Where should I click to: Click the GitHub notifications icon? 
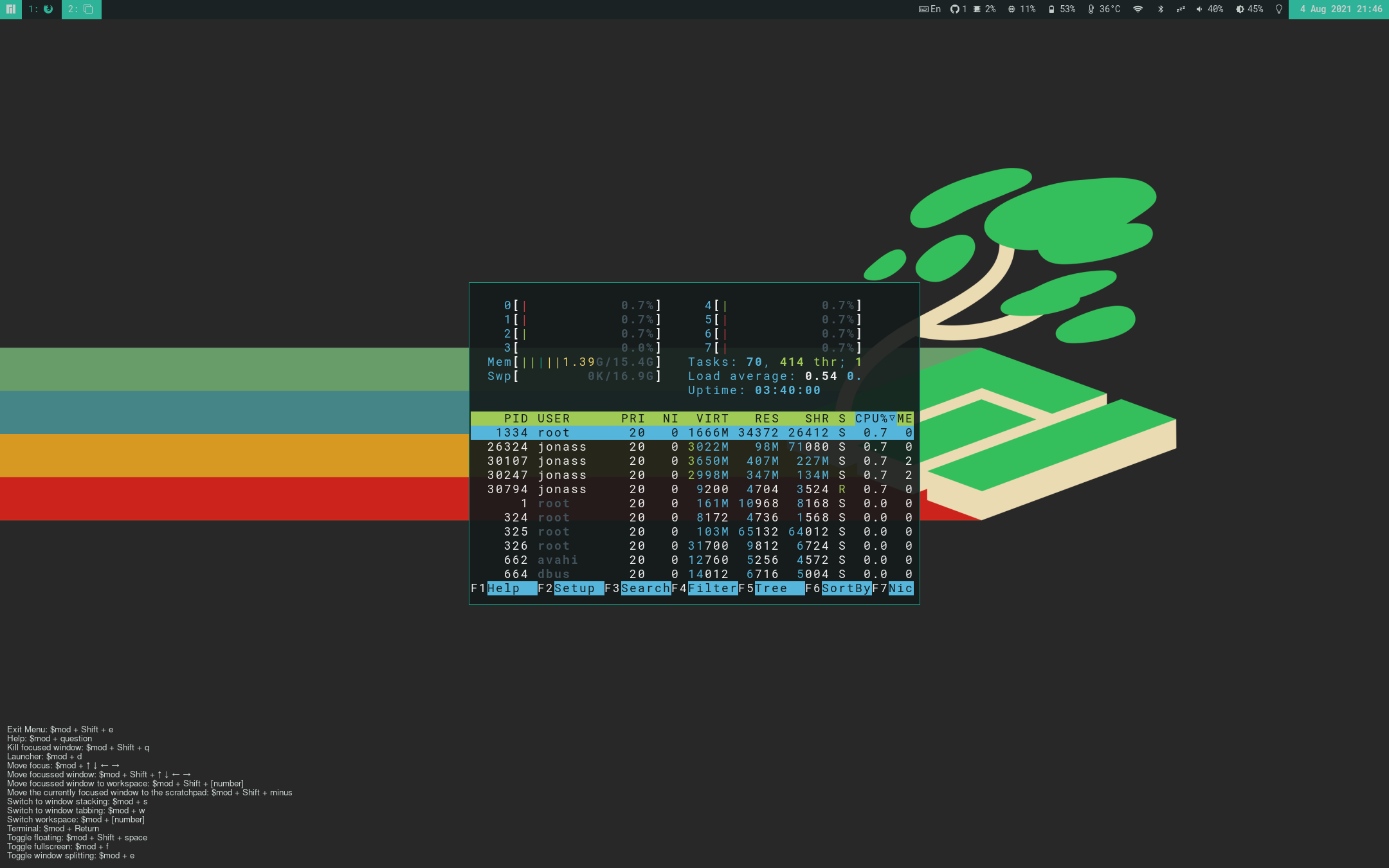958,9
